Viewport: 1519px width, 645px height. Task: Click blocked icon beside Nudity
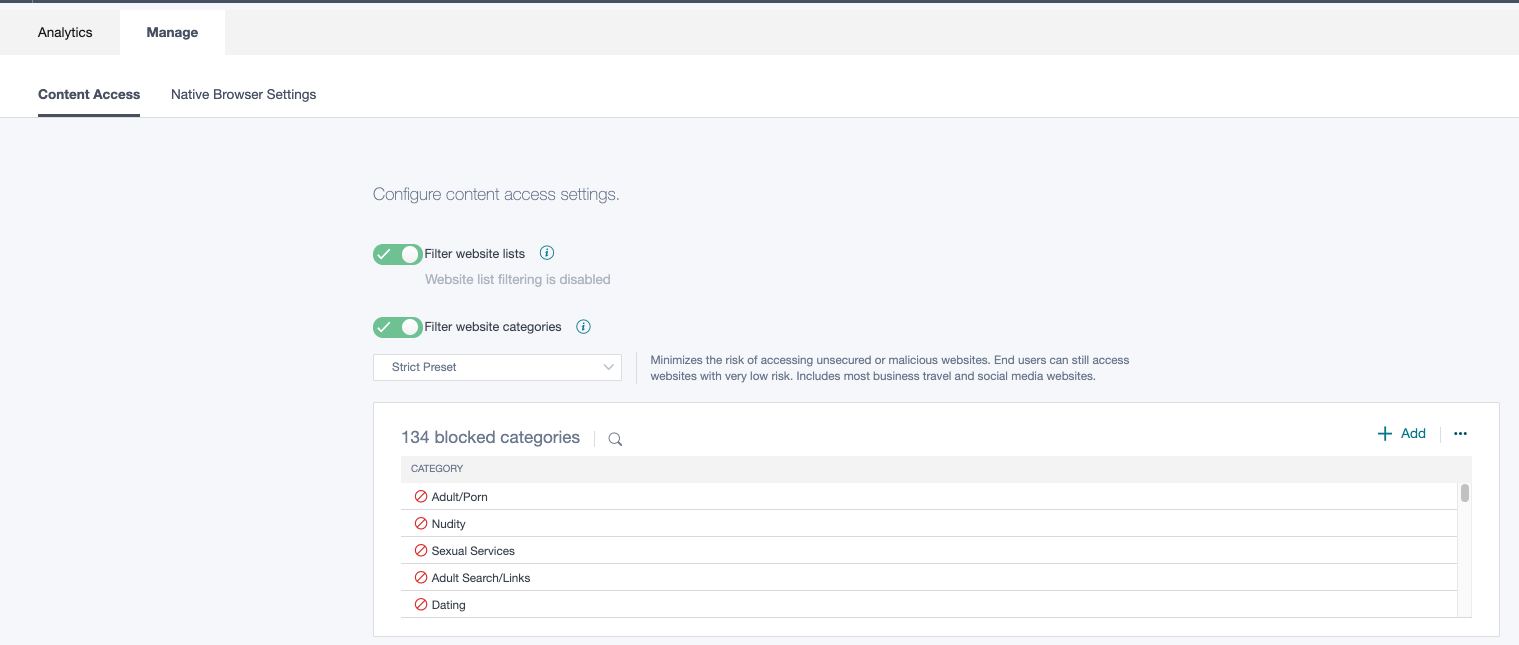(421, 524)
